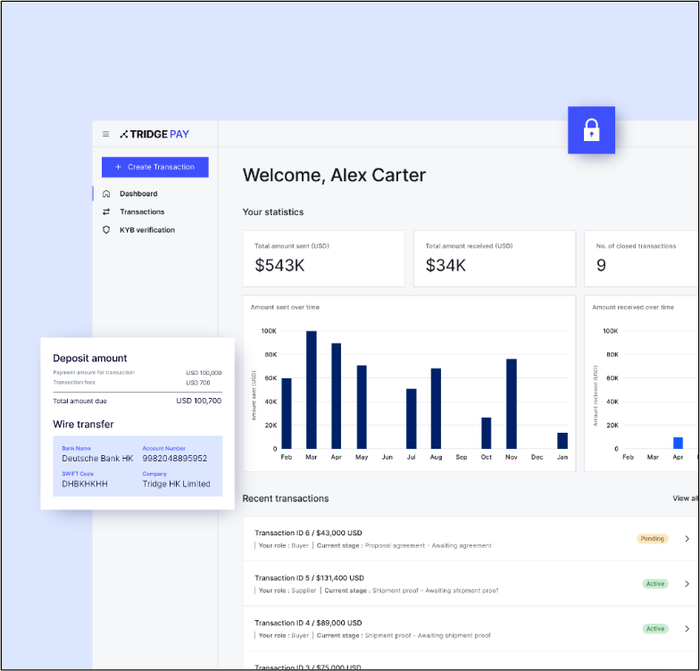
Task: Click the Pending status badge
Action: click(x=652, y=539)
